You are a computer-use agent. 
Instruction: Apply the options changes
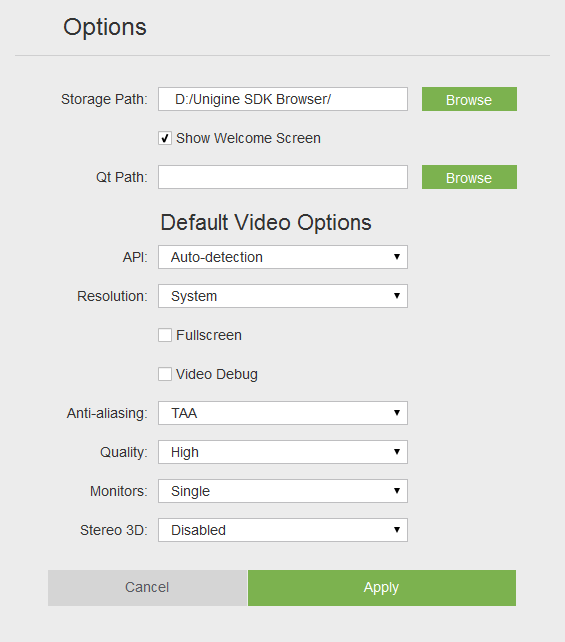pos(382,588)
